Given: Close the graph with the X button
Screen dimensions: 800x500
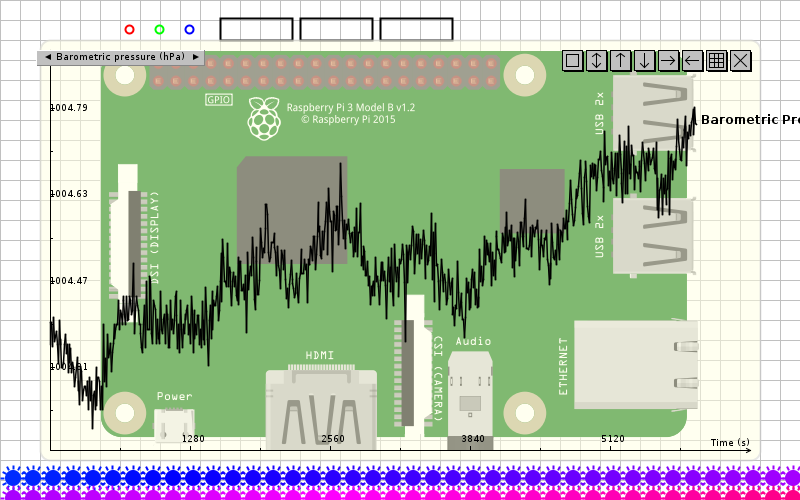Looking at the screenshot, I should coord(740,61).
